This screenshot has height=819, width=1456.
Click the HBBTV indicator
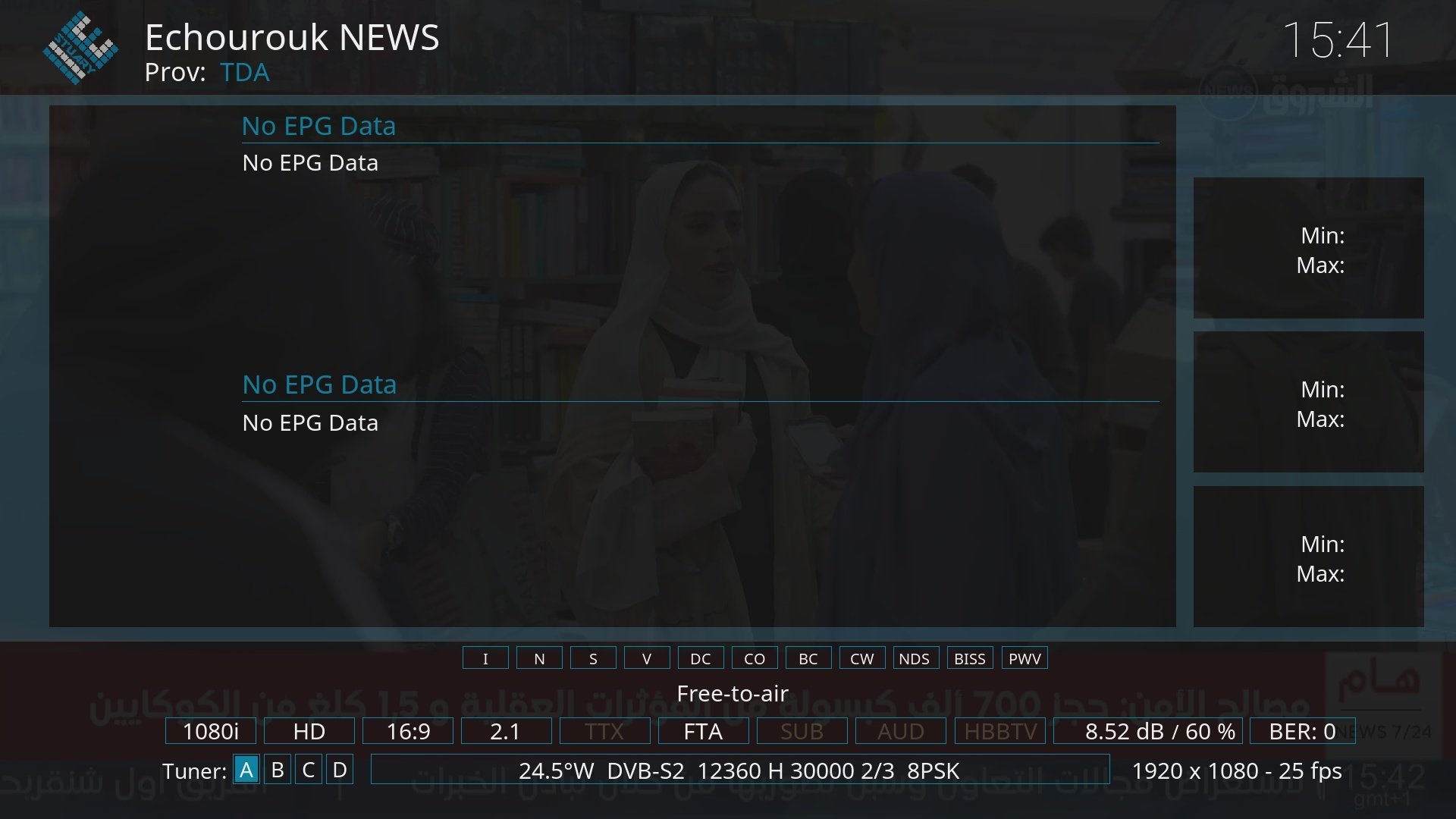coord(1000,731)
